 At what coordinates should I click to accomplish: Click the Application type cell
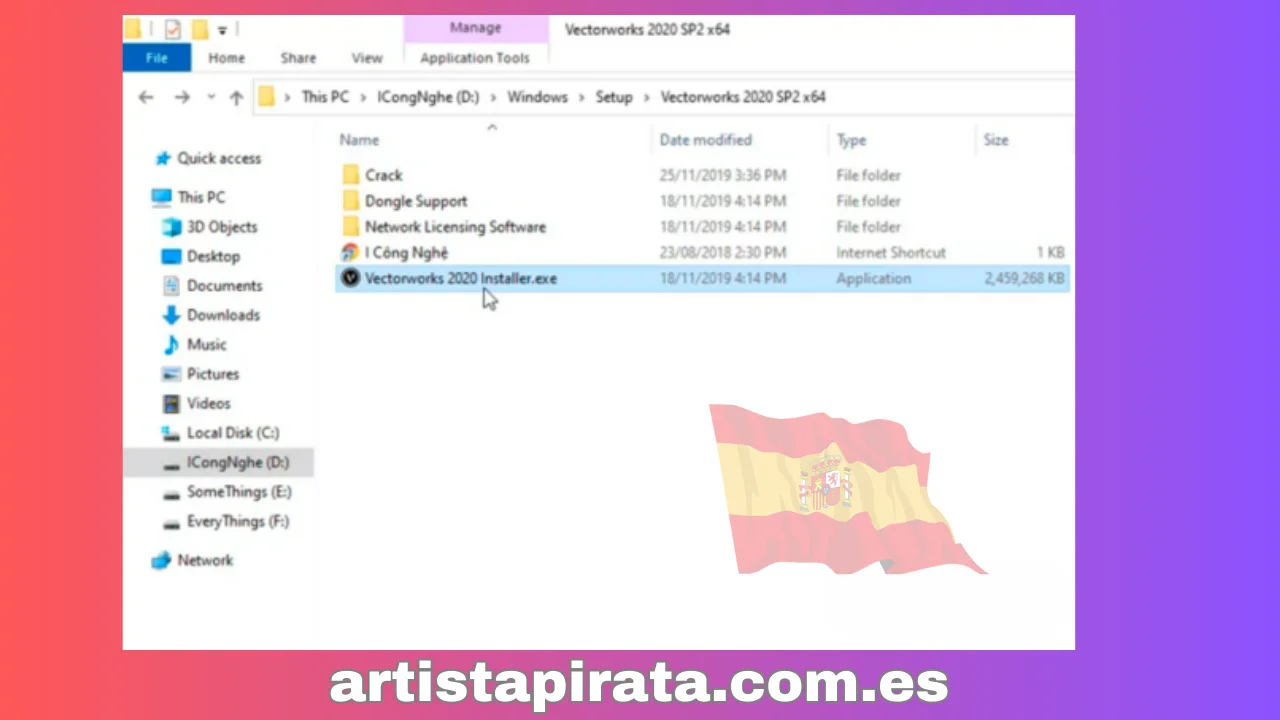(x=874, y=279)
